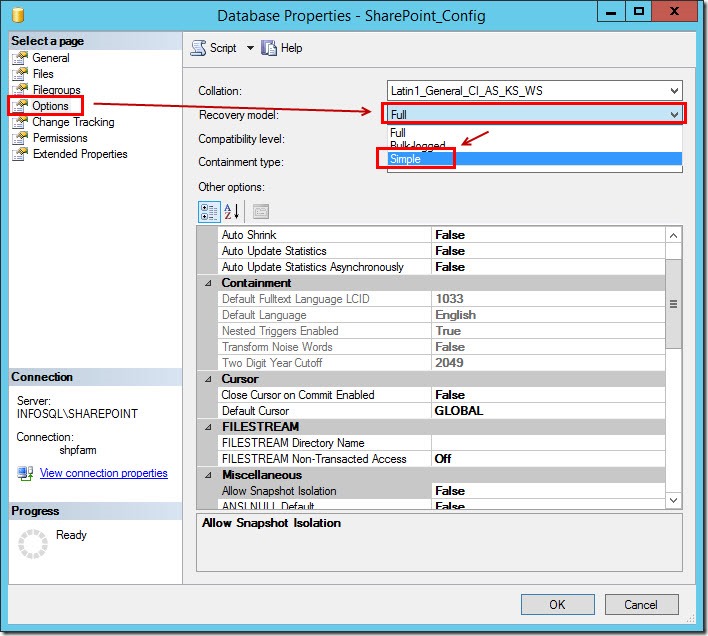Open the Extended Properties page
The image size is (708, 636).
coord(80,154)
